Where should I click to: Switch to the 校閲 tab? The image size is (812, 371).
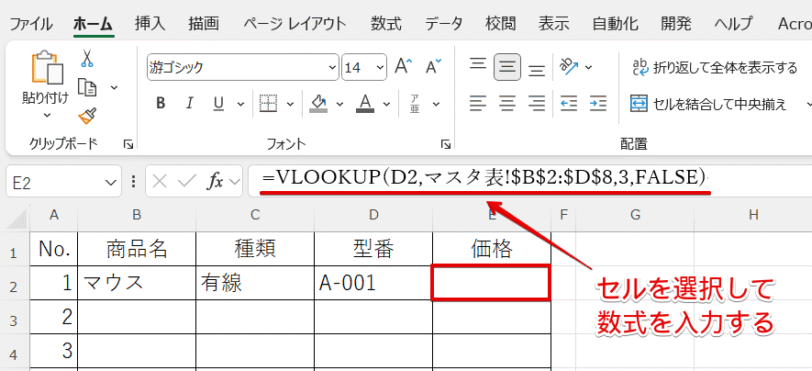(500, 23)
